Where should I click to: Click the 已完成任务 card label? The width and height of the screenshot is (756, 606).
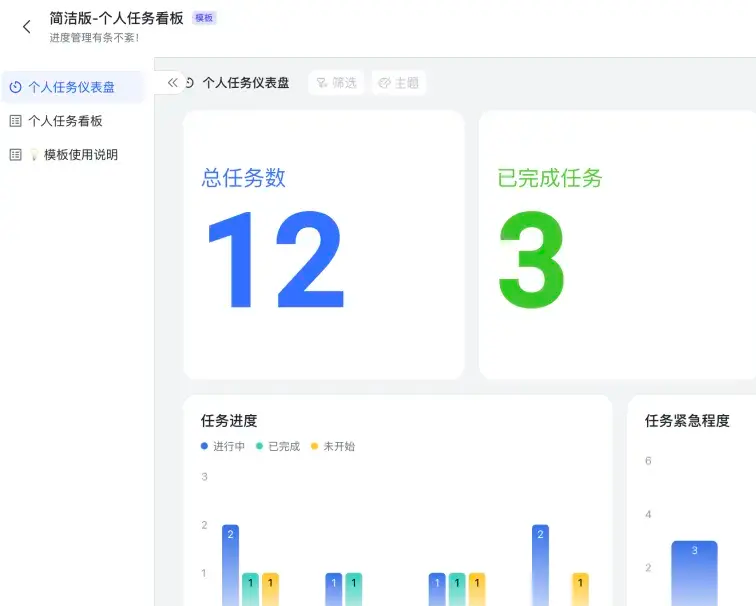(x=550, y=178)
